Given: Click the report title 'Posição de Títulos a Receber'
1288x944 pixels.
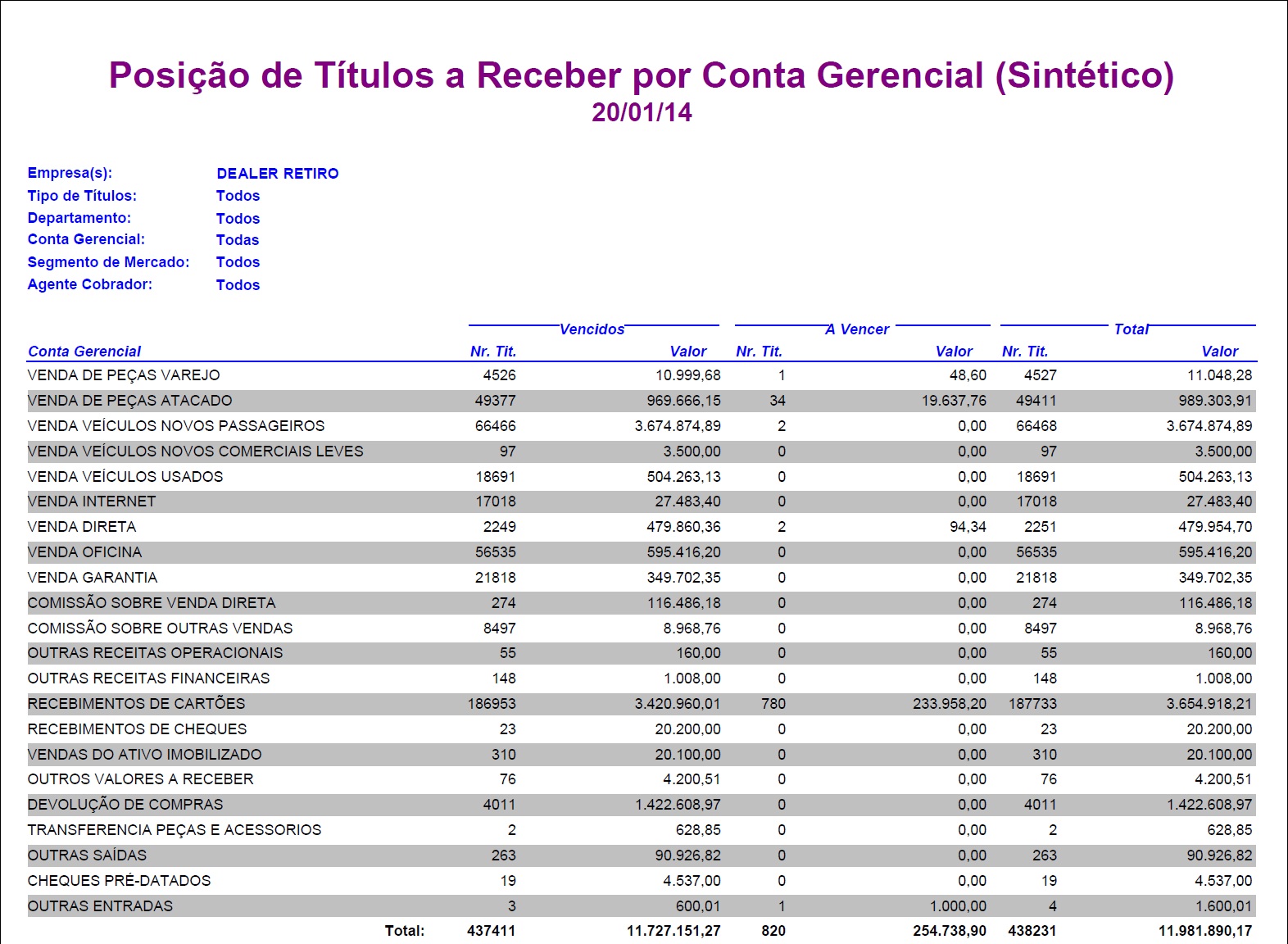Looking at the screenshot, I should point(641,75).
